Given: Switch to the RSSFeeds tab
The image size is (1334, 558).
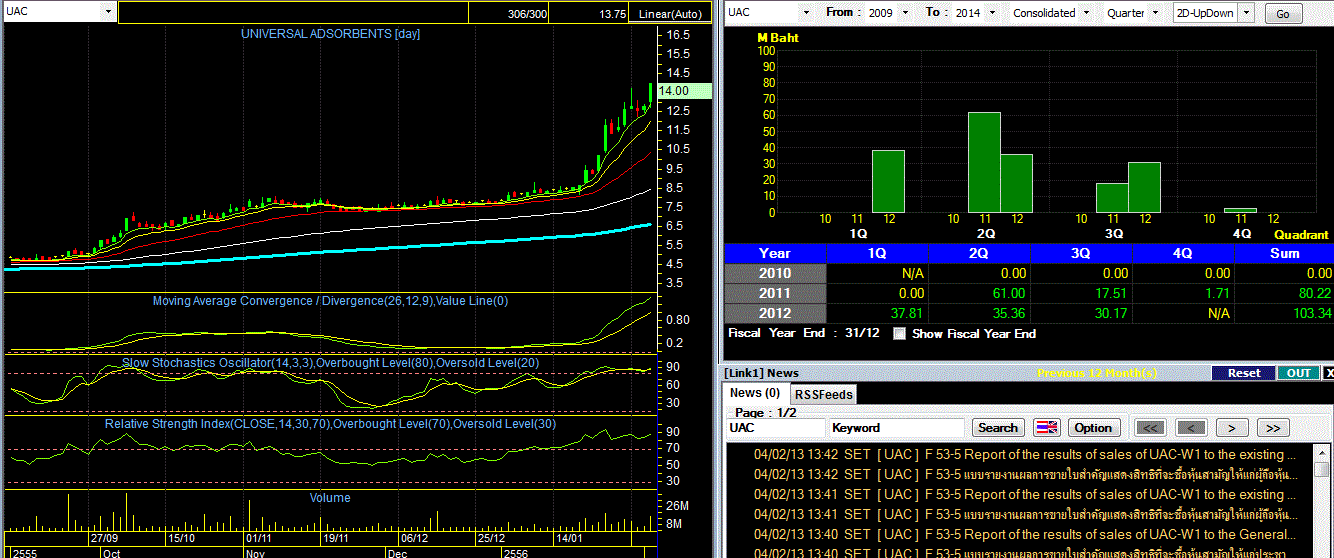Looking at the screenshot, I should click(x=823, y=394).
